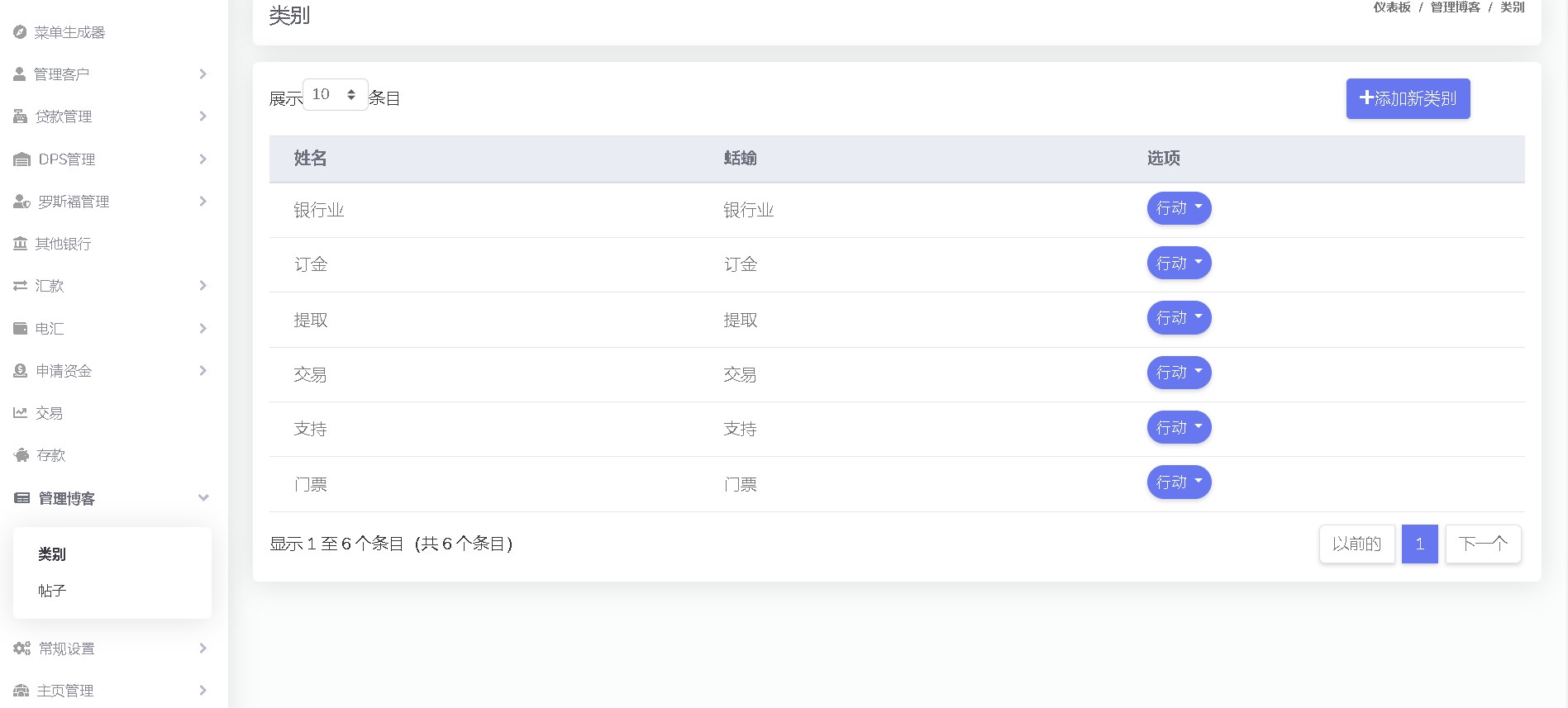Click the 交易 chart line icon

pyautogui.click(x=21, y=413)
